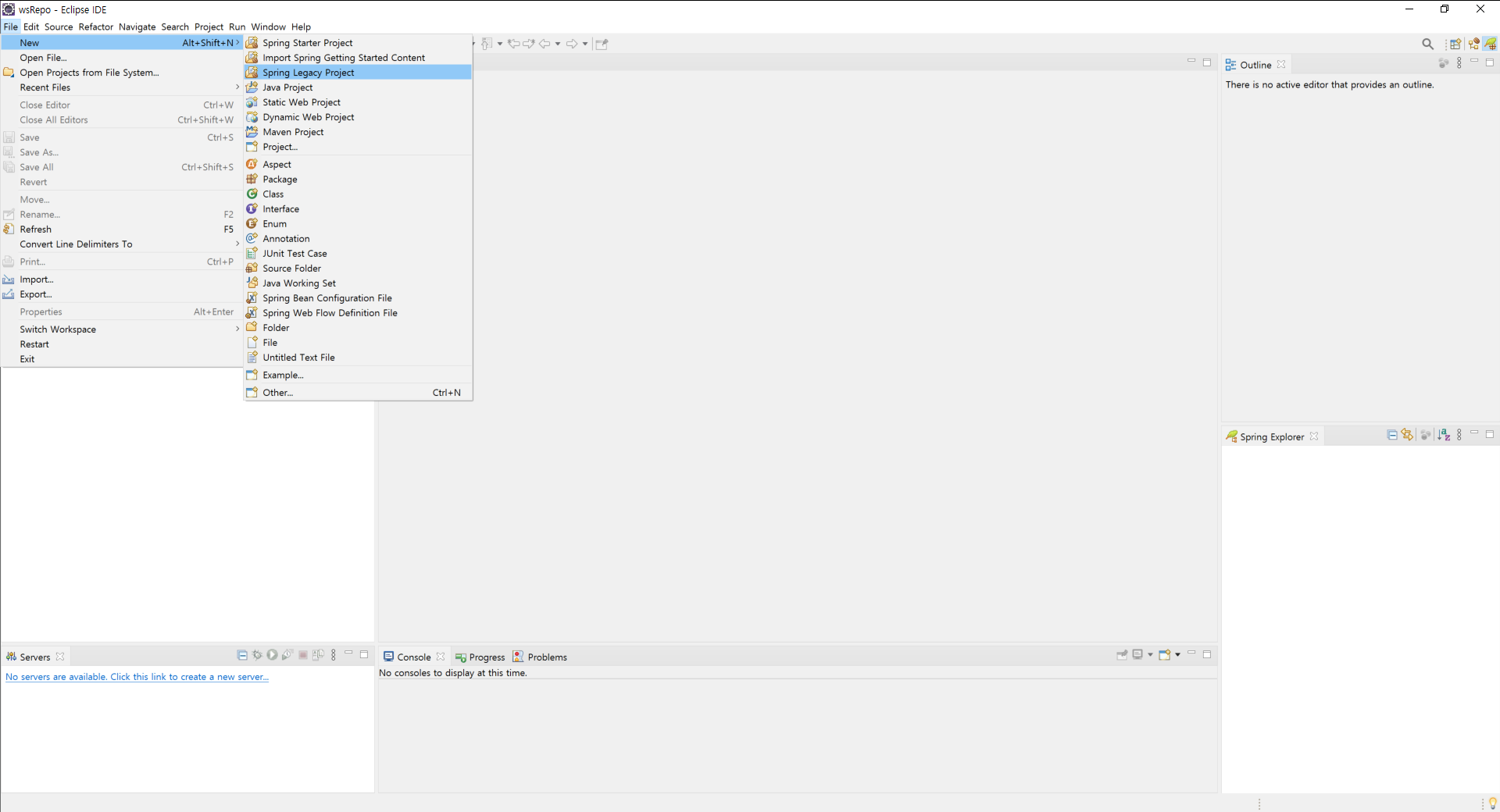Choose Import Spring Getting Started Content
1500x812 pixels.
click(x=358, y=58)
